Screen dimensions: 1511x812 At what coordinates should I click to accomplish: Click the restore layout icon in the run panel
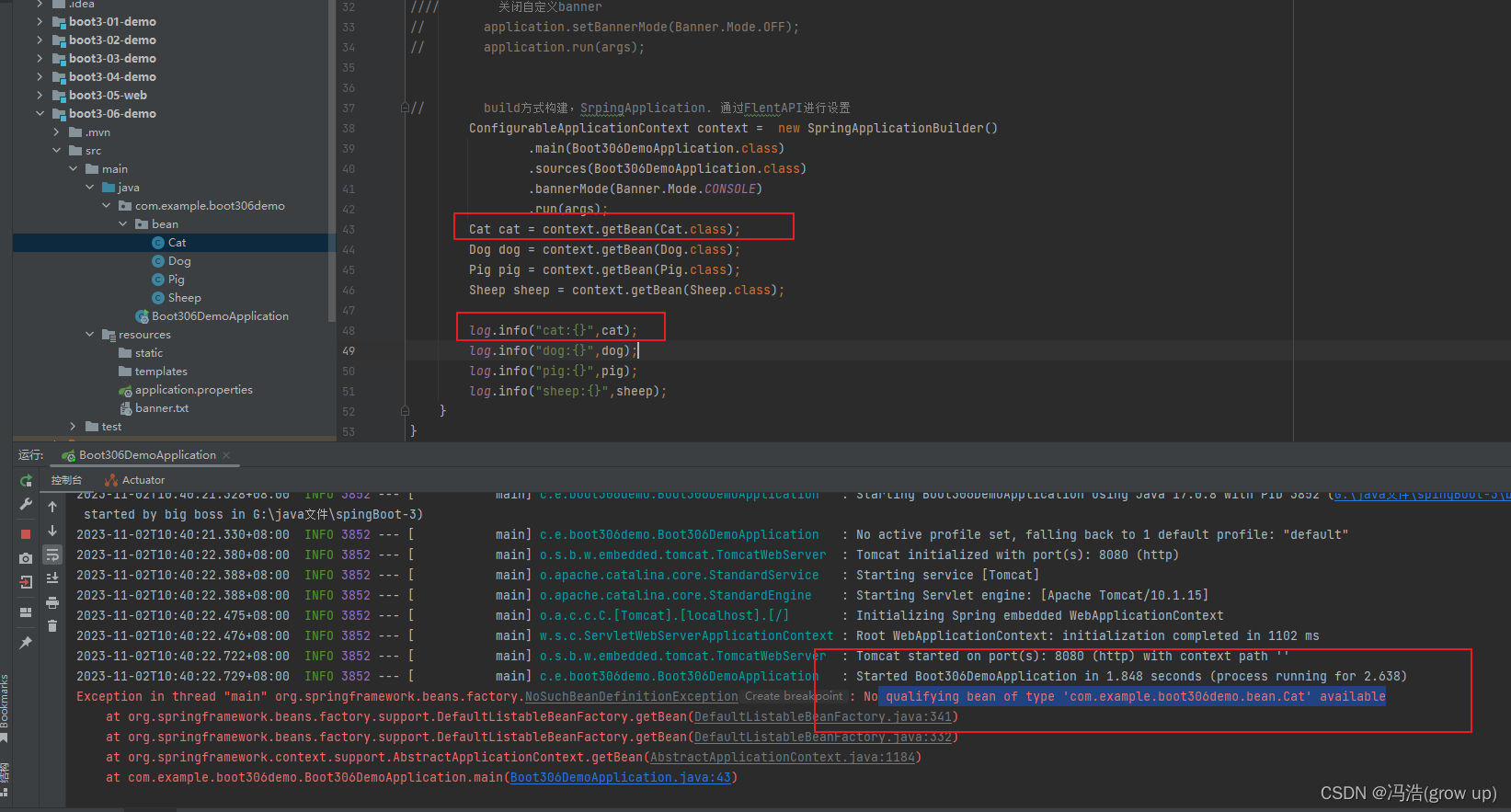tap(26, 612)
